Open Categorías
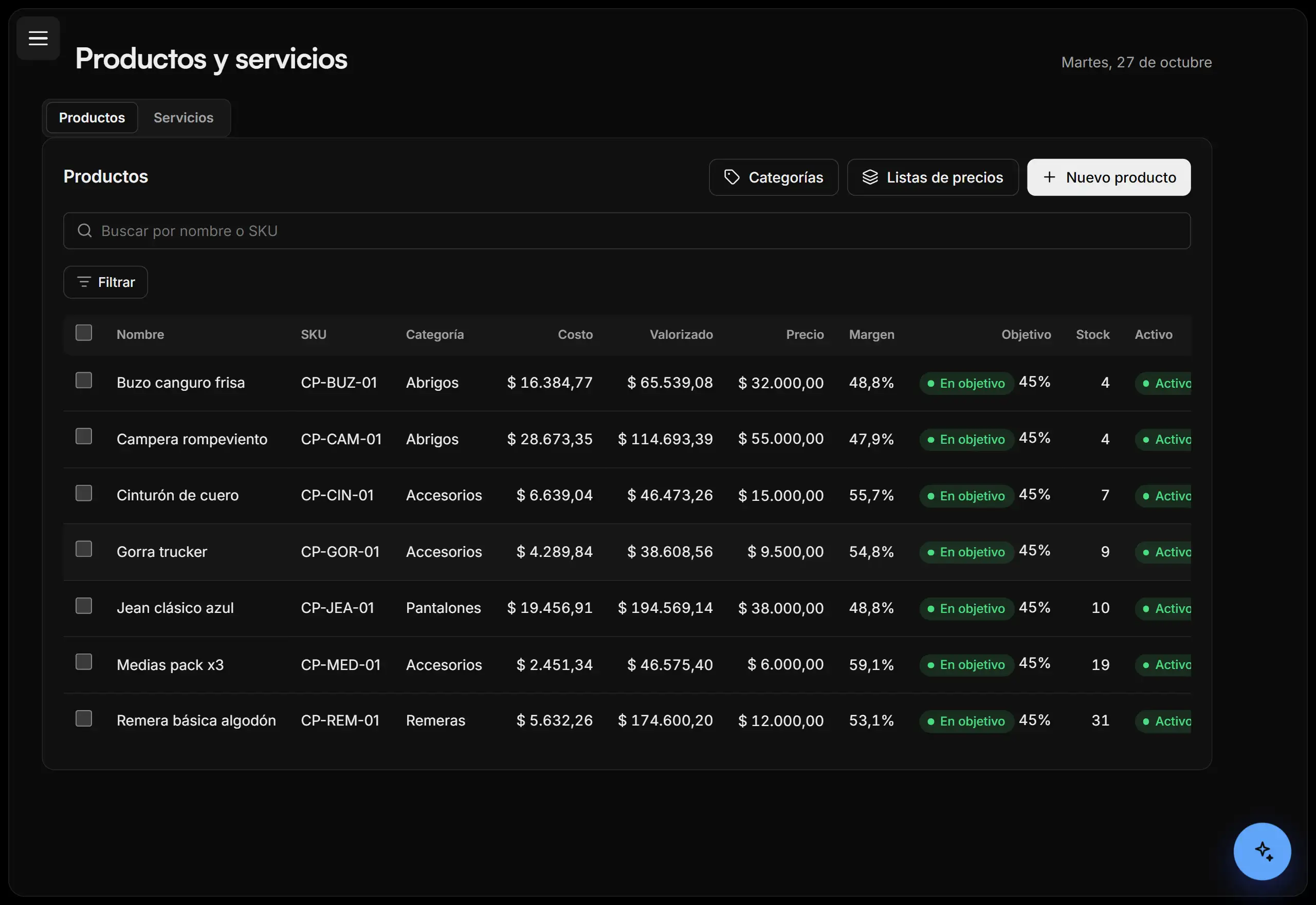Viewport: 1316px width, 905px height. click(x=774, y=177)
